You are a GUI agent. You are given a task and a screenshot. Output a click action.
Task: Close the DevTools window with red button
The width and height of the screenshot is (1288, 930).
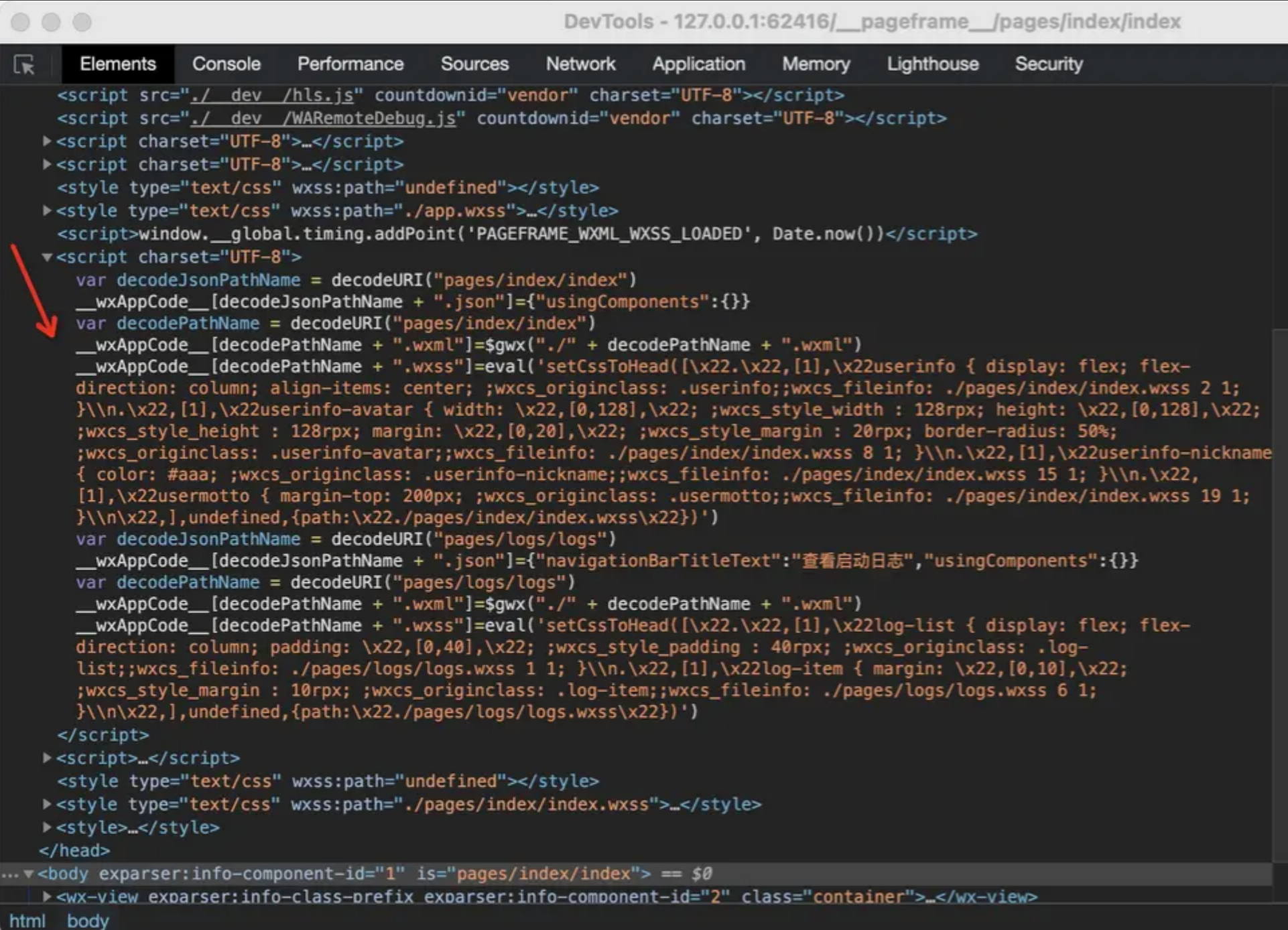point(21,22)
